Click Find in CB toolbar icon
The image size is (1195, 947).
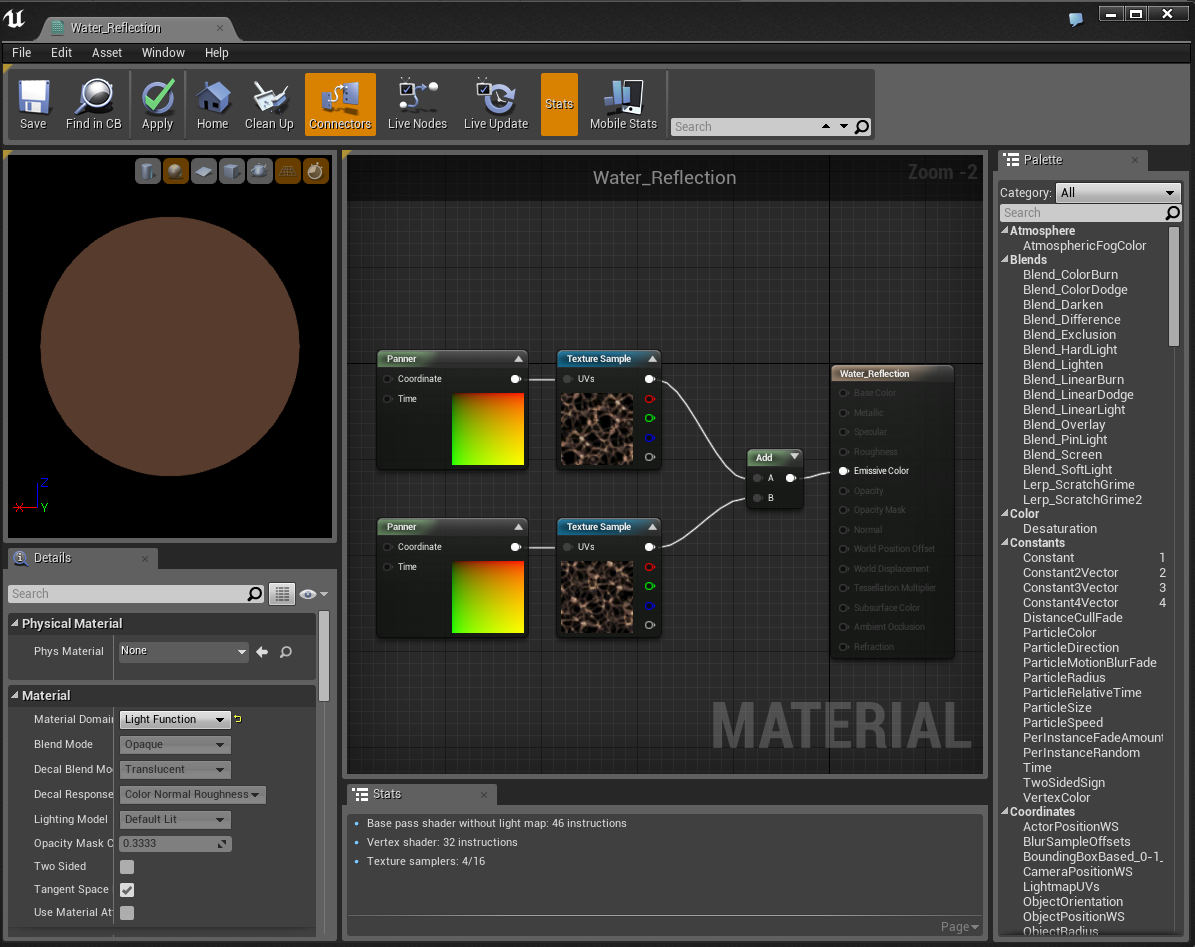coord(94,104)
